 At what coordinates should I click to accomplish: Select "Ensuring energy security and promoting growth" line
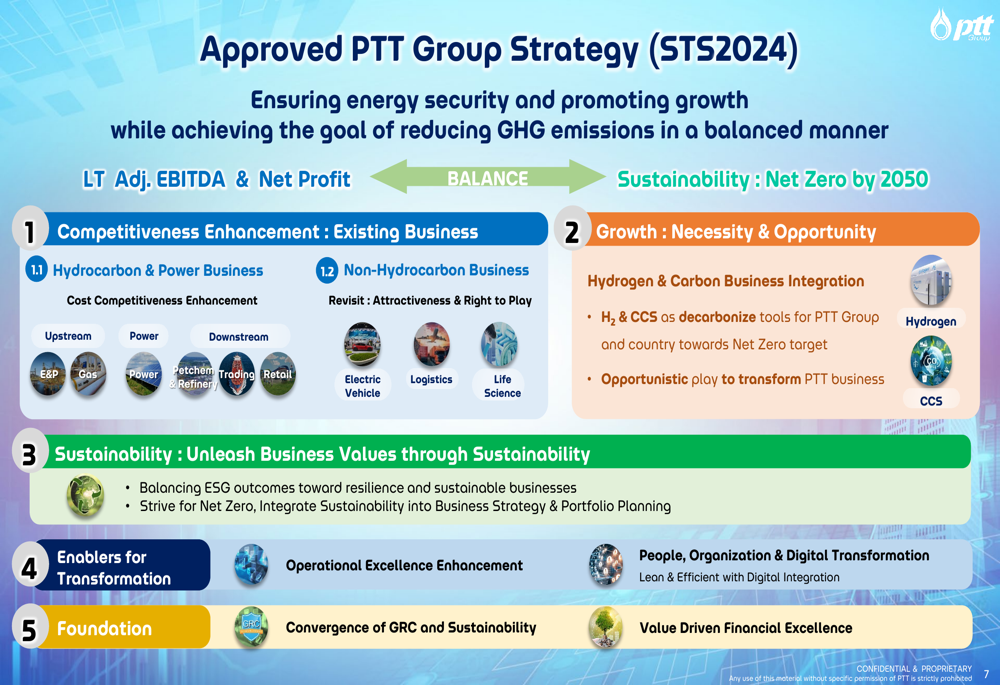pyautogui.click(x=499, y=100)
